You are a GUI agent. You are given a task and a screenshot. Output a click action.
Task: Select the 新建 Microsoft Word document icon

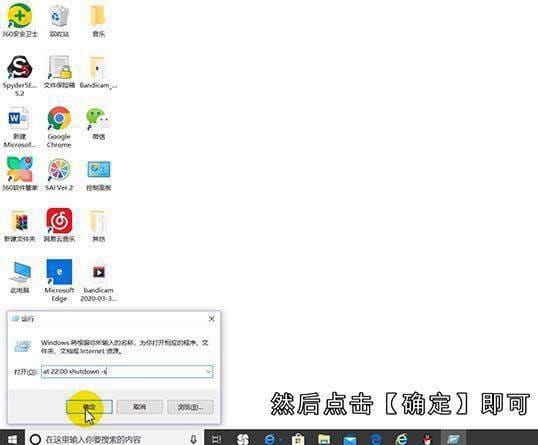[20, 127]
